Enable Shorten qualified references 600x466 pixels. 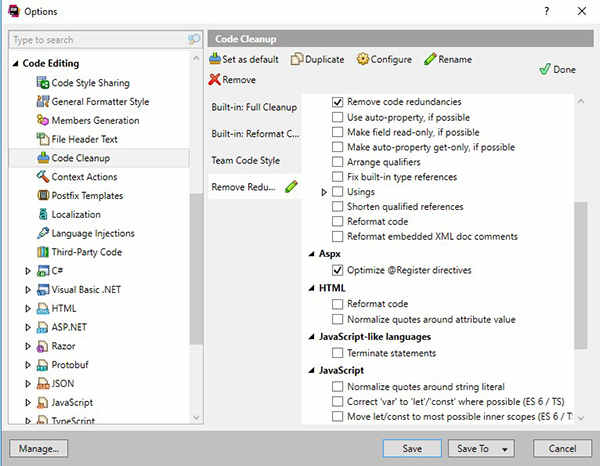337,207
